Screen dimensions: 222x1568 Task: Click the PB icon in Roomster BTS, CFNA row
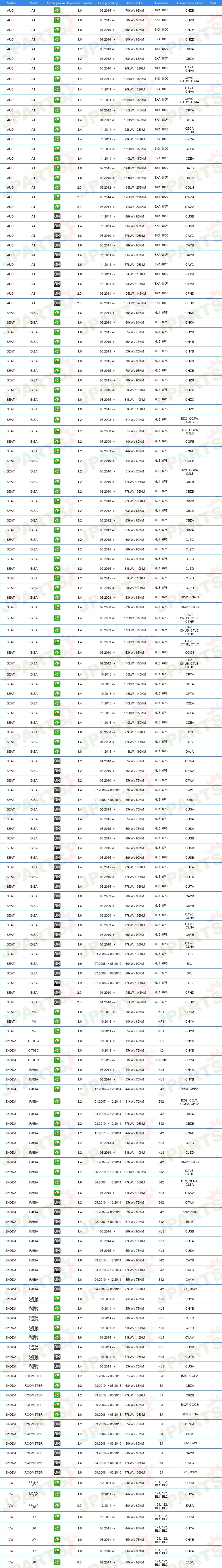(57, 1415)
